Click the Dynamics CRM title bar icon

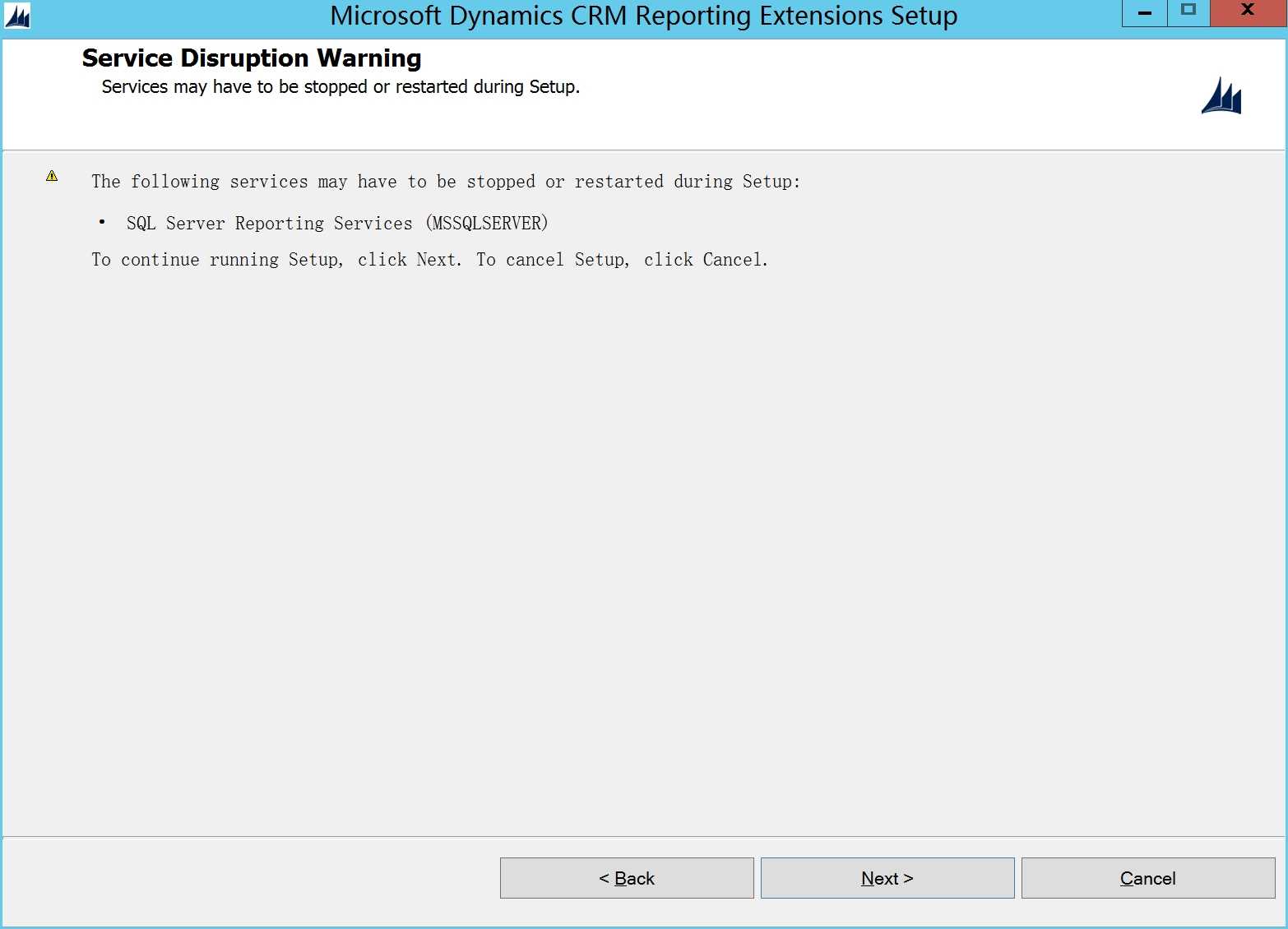pyautogui.click(x=17, y=16)
